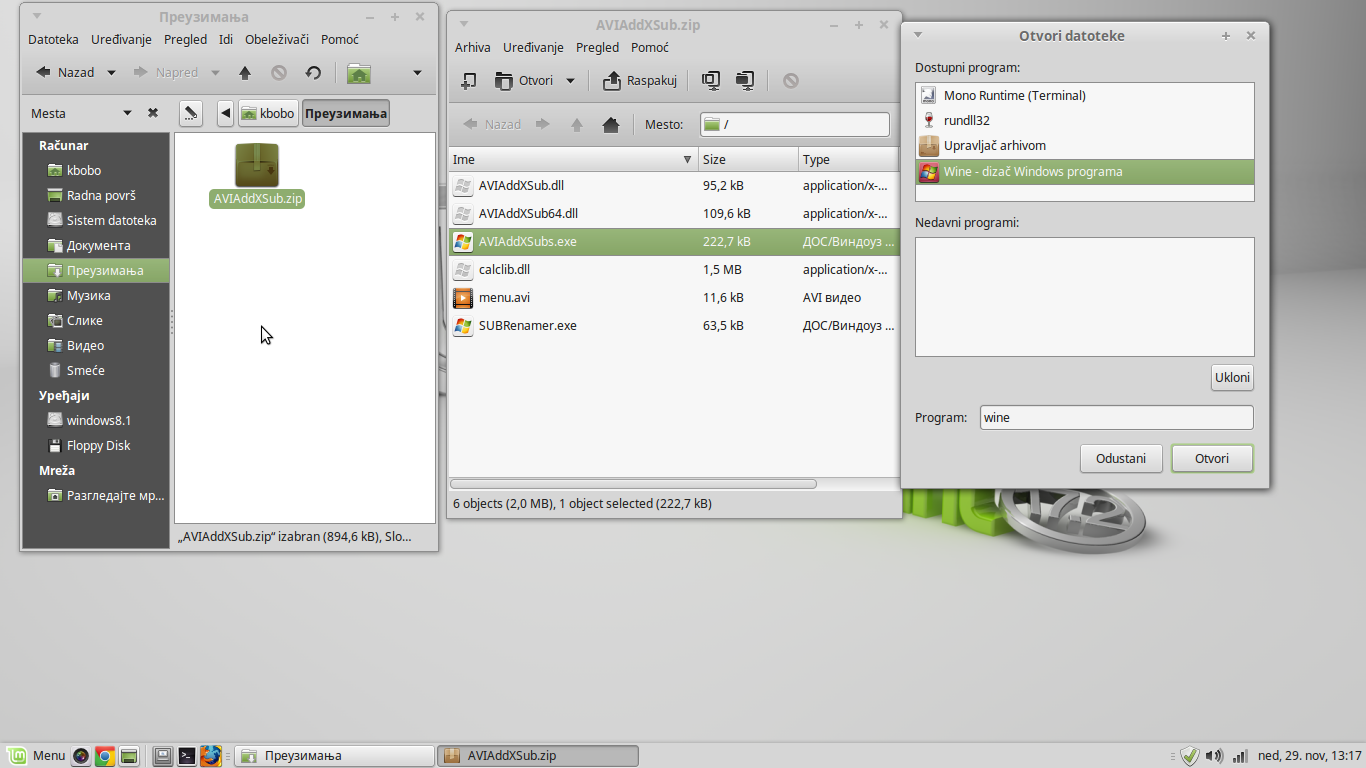Open the Mint Menu button

tap(36, 756)
